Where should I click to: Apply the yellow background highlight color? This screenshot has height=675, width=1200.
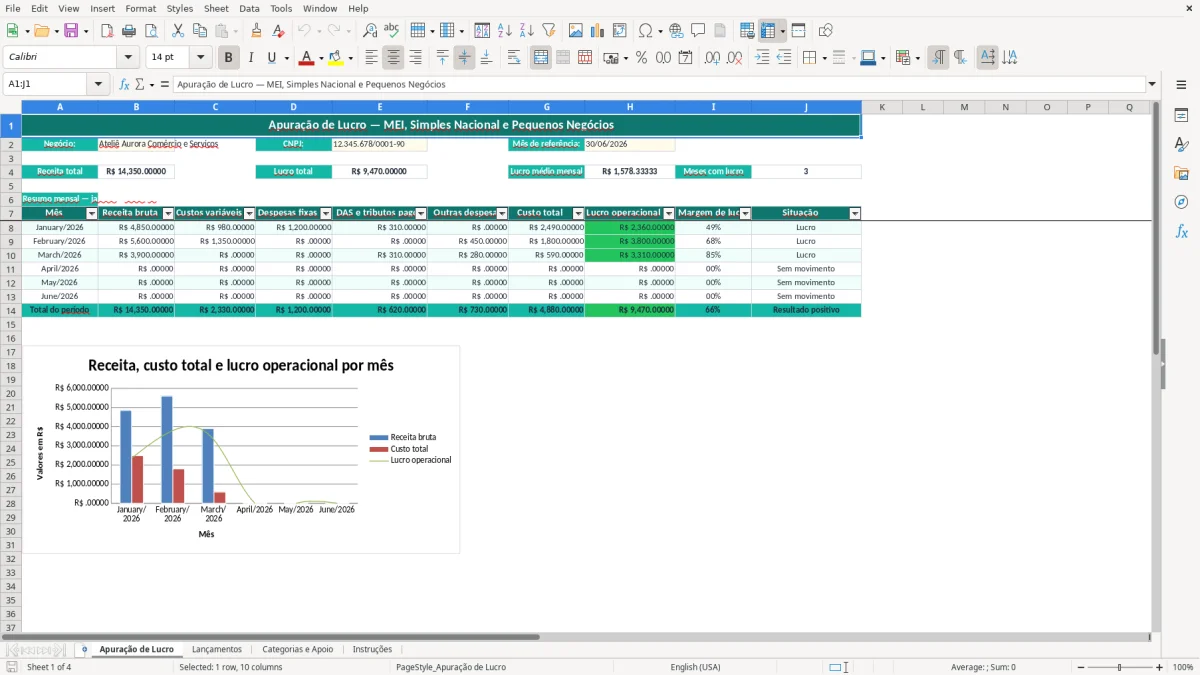coord(336,58)
